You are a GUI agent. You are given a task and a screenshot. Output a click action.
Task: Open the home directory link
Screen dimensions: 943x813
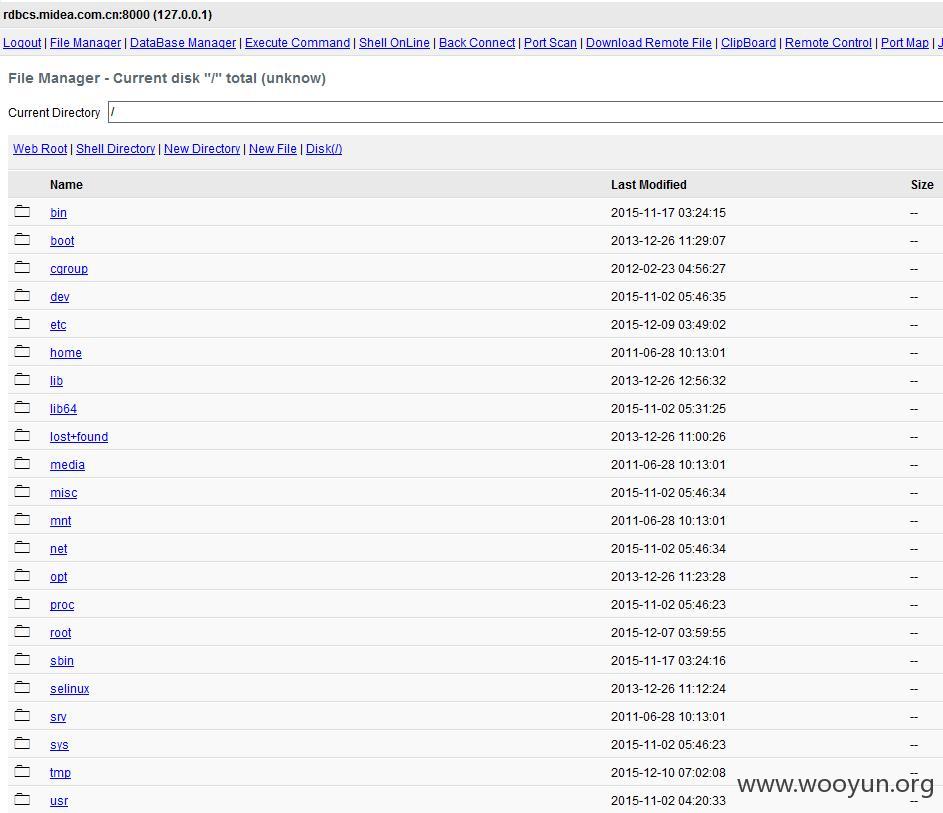pyautogui.click(x=66, y=353)
